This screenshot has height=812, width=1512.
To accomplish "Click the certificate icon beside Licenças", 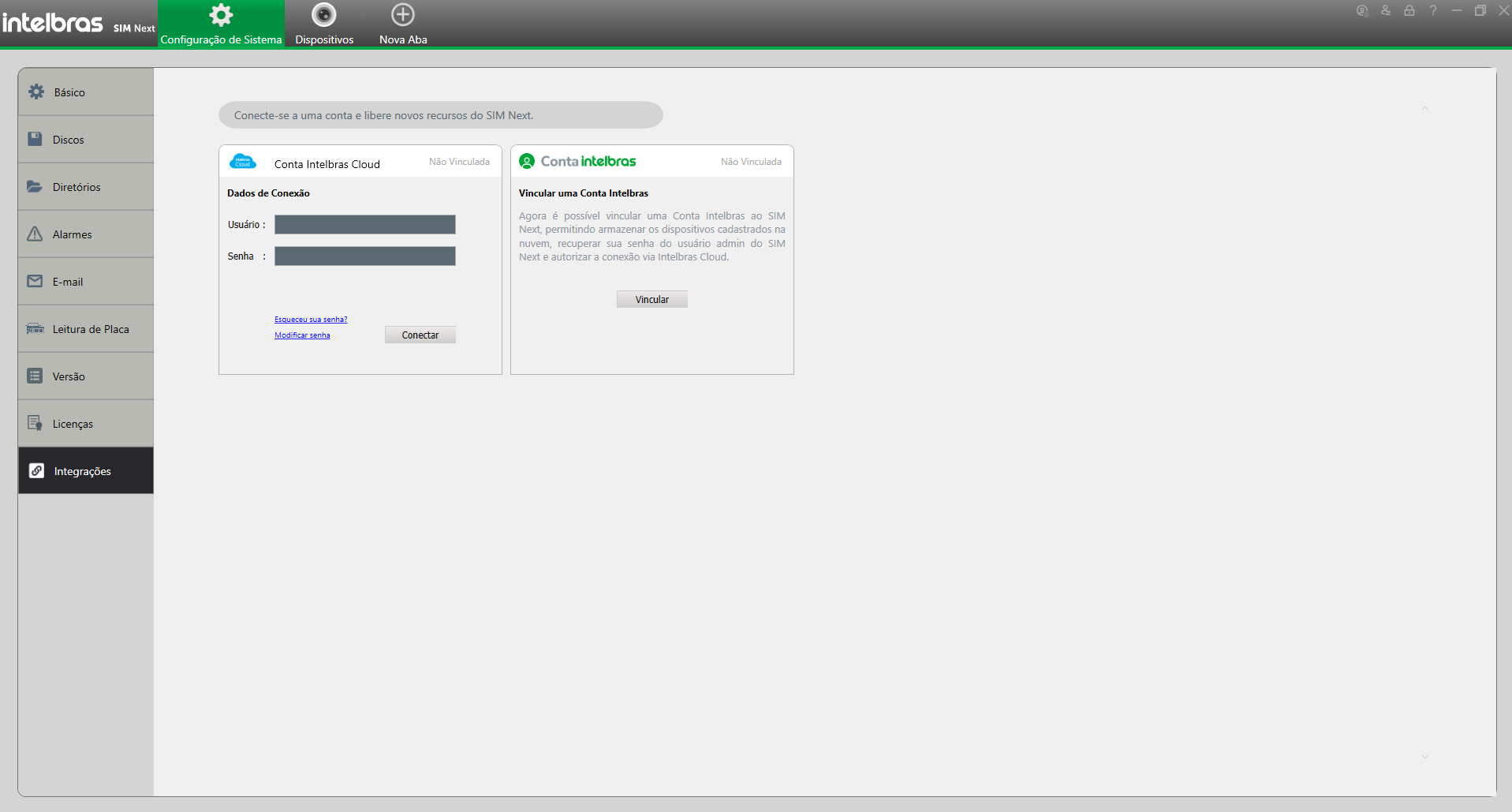I will (x=35, y=423).
